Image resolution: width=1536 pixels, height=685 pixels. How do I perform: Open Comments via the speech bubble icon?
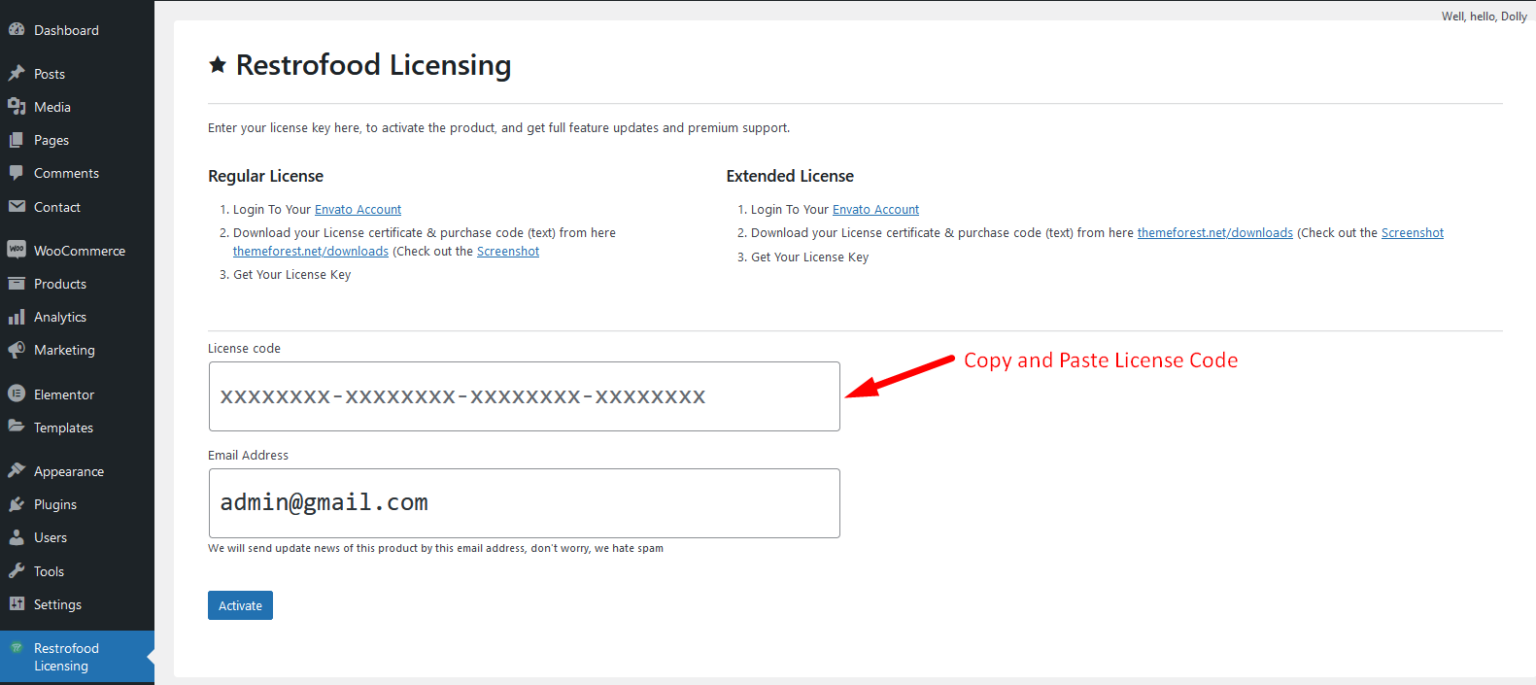coord(18,172)
